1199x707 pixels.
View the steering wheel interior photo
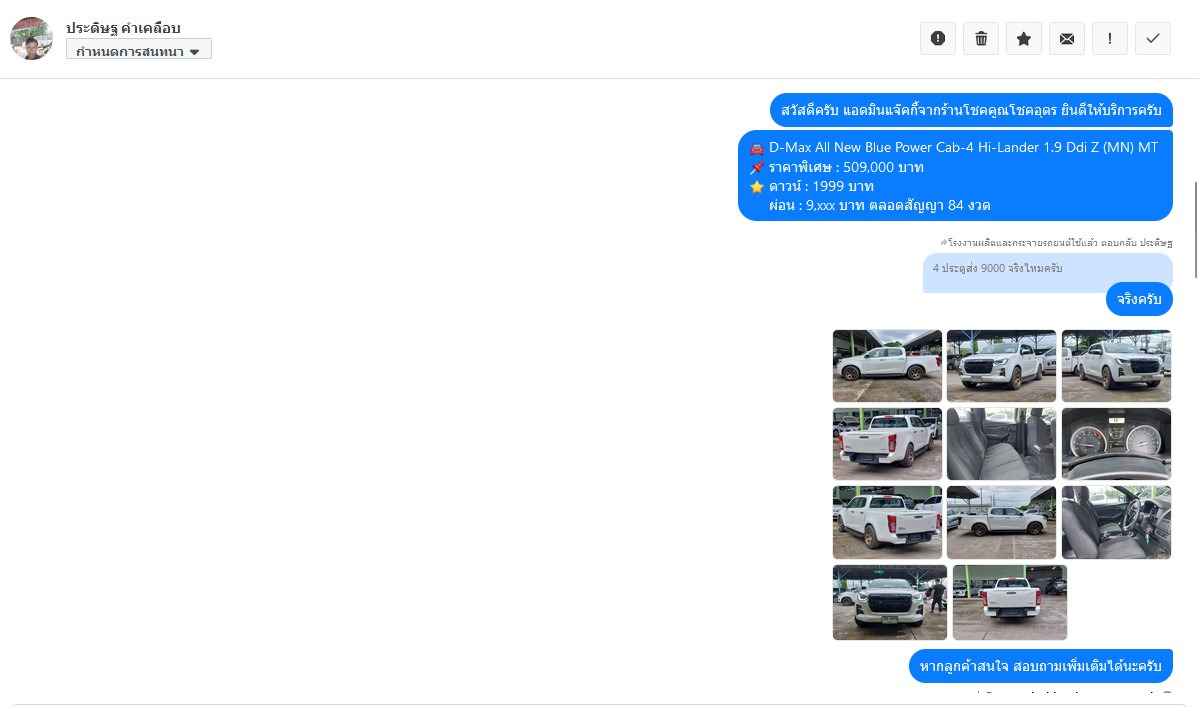[x=1116, y=522]
